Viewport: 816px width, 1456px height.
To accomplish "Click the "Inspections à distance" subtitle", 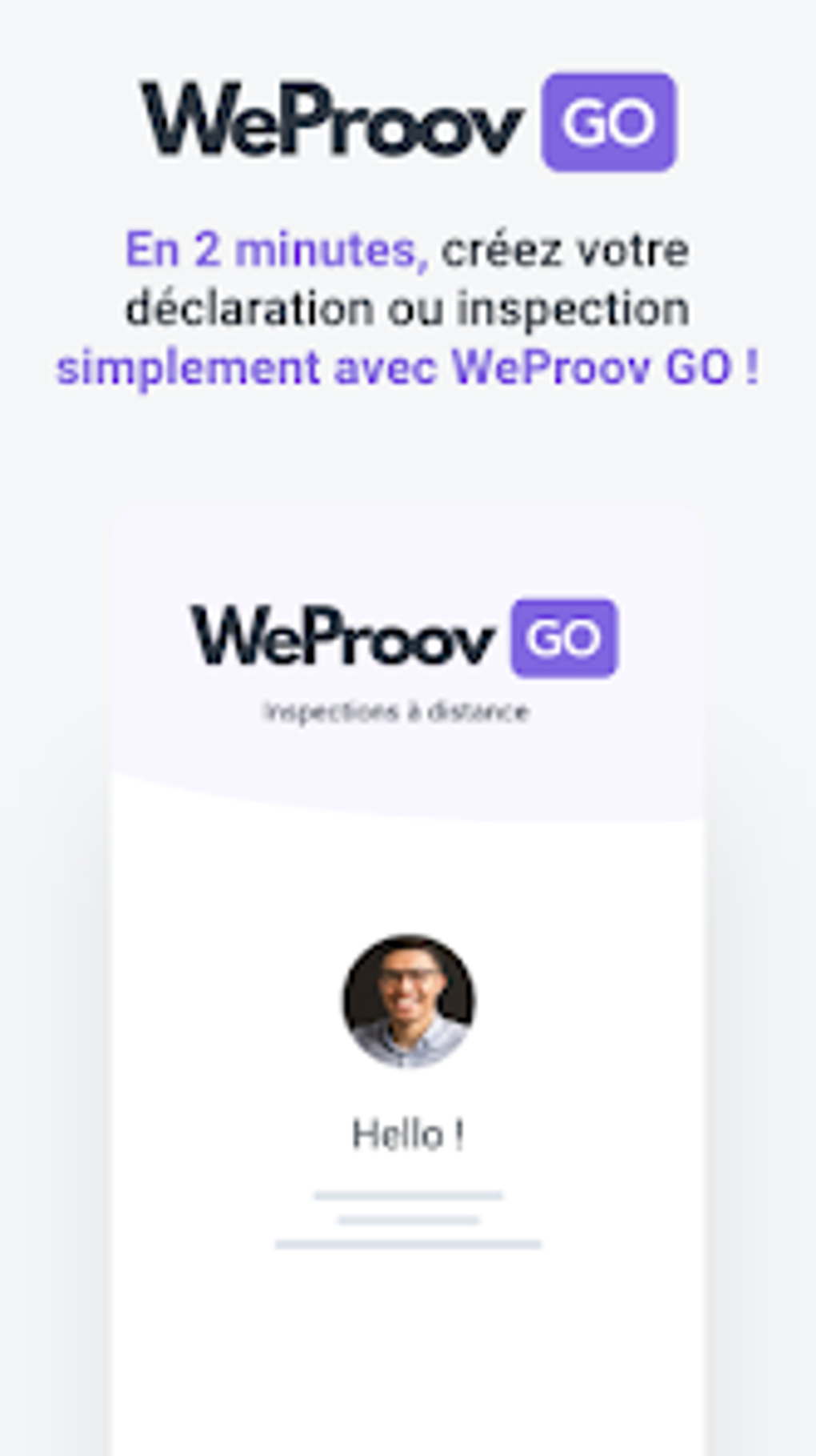I will coord(397,712).
